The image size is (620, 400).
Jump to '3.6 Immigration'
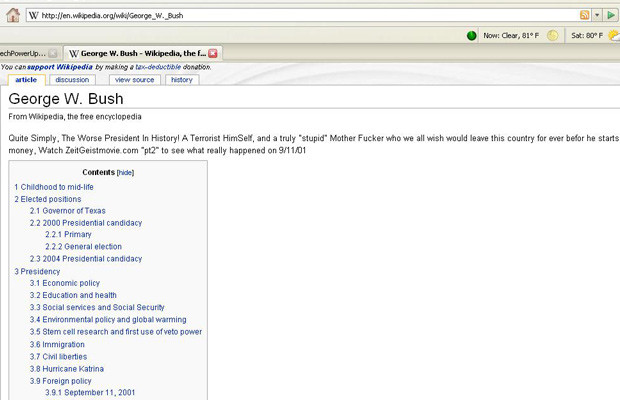click(57, 345)
